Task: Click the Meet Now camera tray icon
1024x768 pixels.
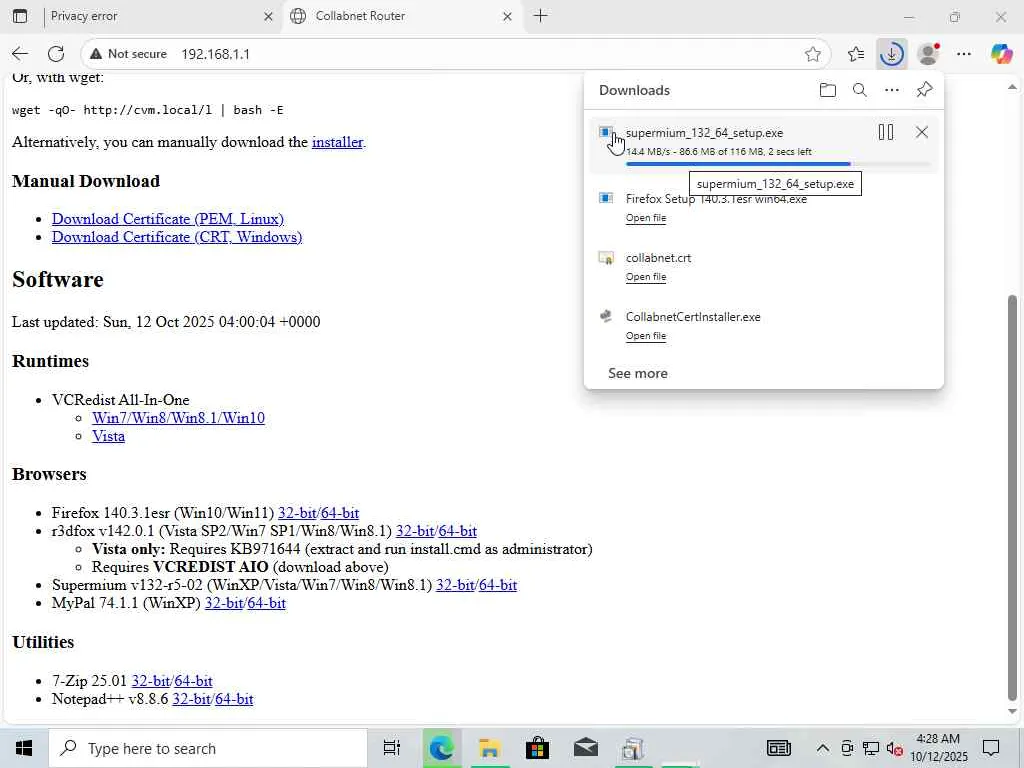Action: click(847, 748)
